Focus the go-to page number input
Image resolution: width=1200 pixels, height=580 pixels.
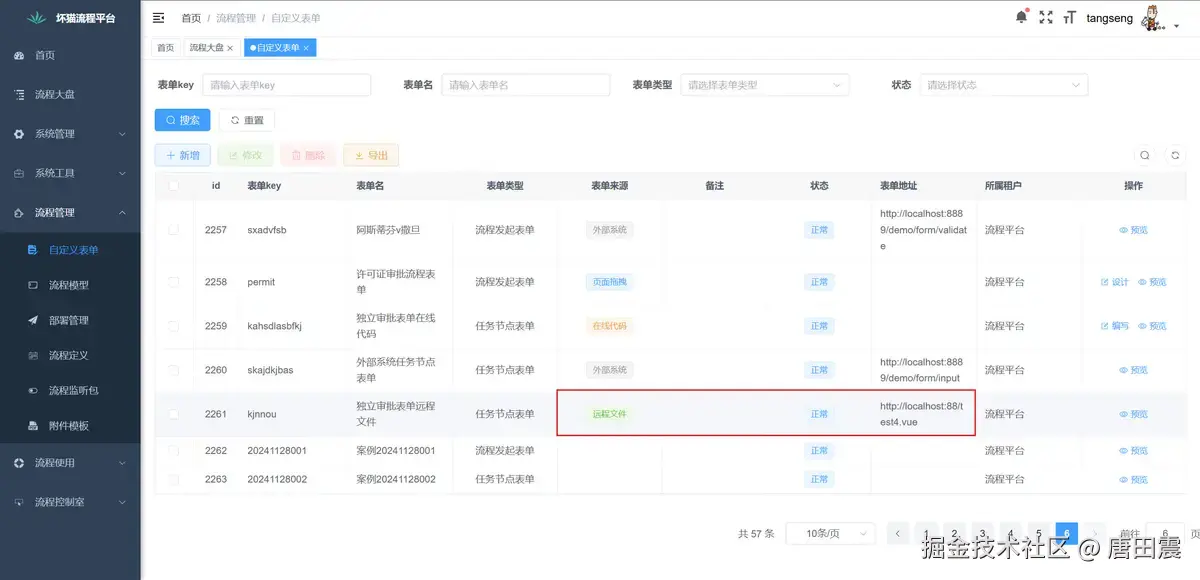1165,534
